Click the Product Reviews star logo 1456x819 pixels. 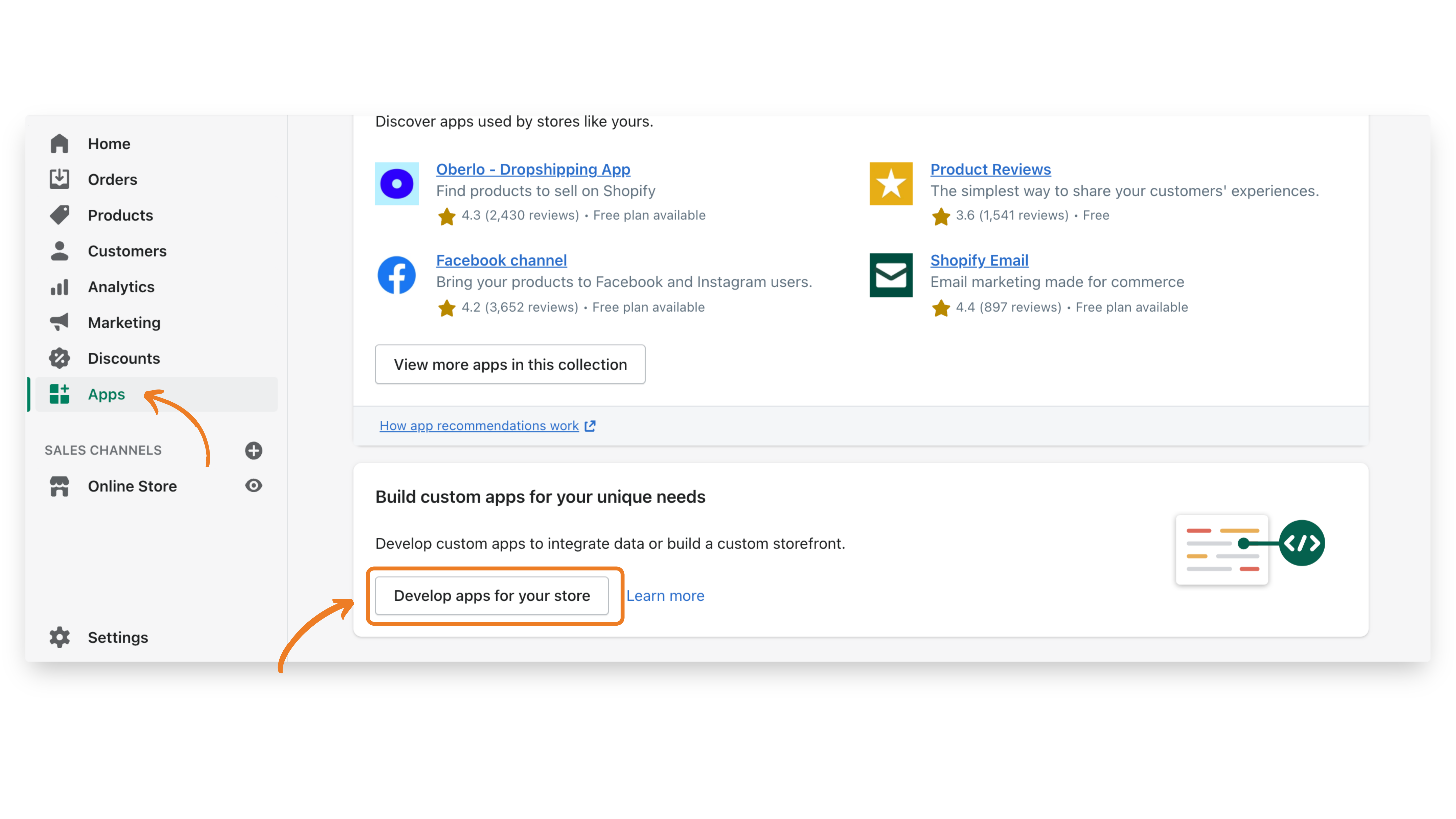[891, 184]
